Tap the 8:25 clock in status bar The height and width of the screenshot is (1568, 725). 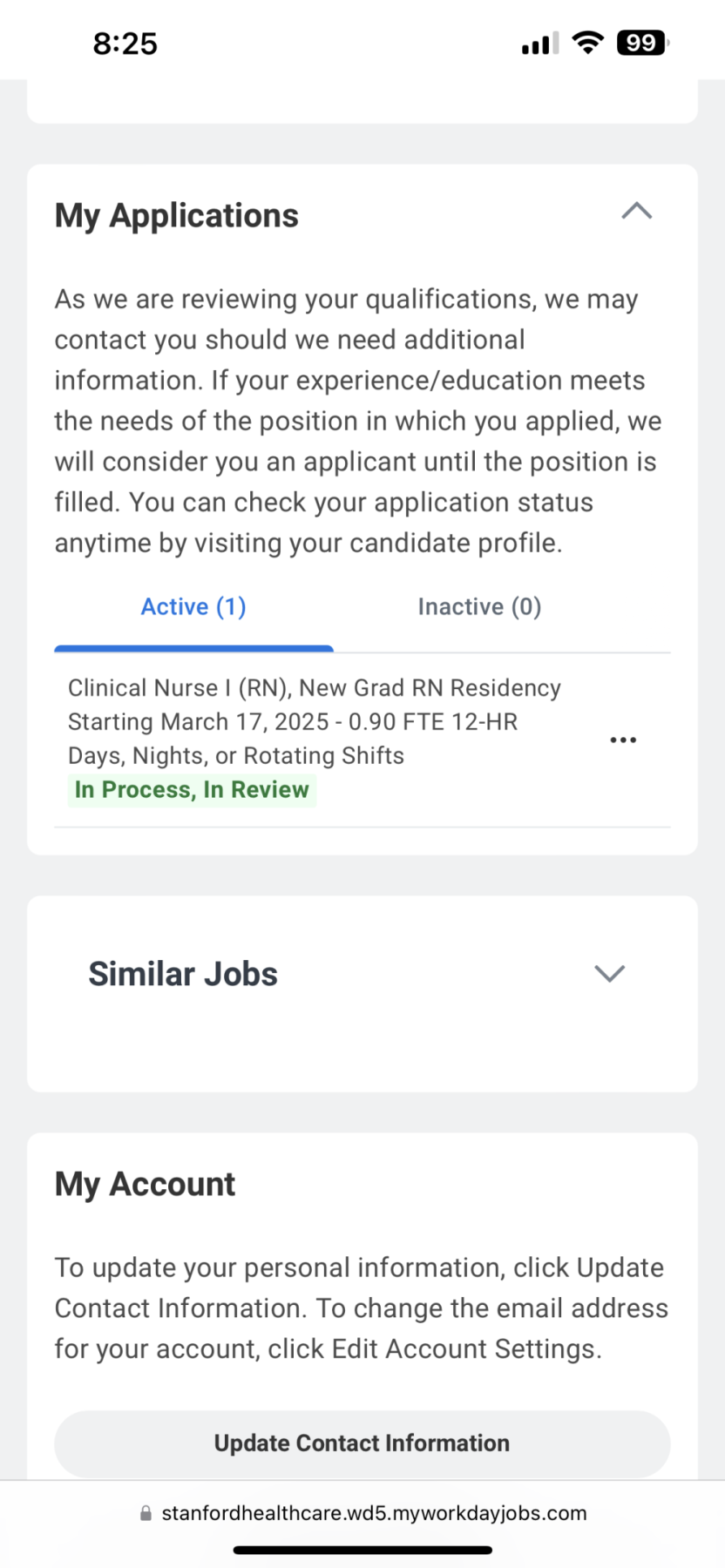[125, 44]
